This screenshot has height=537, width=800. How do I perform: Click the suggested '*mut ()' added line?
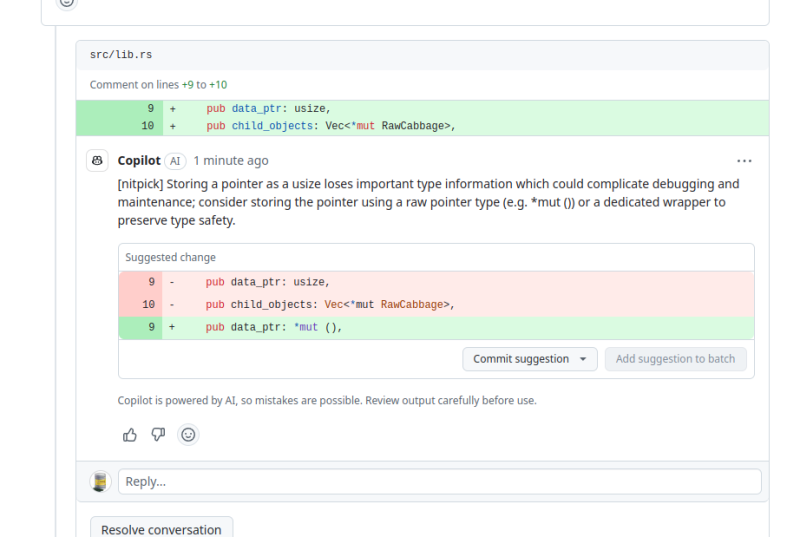click(x=274, y=327)
